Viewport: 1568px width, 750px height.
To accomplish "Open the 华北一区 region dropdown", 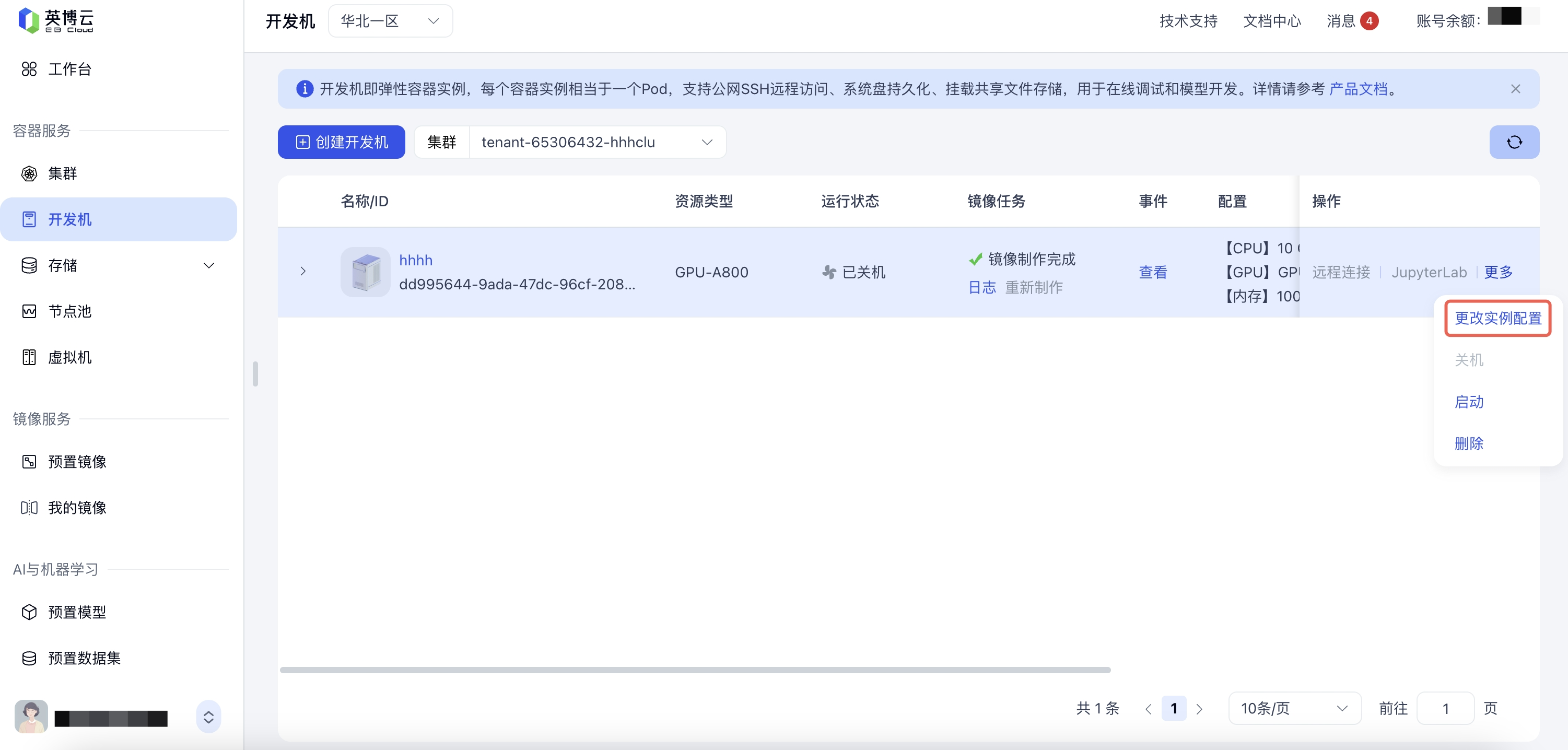I will point(390,21).
